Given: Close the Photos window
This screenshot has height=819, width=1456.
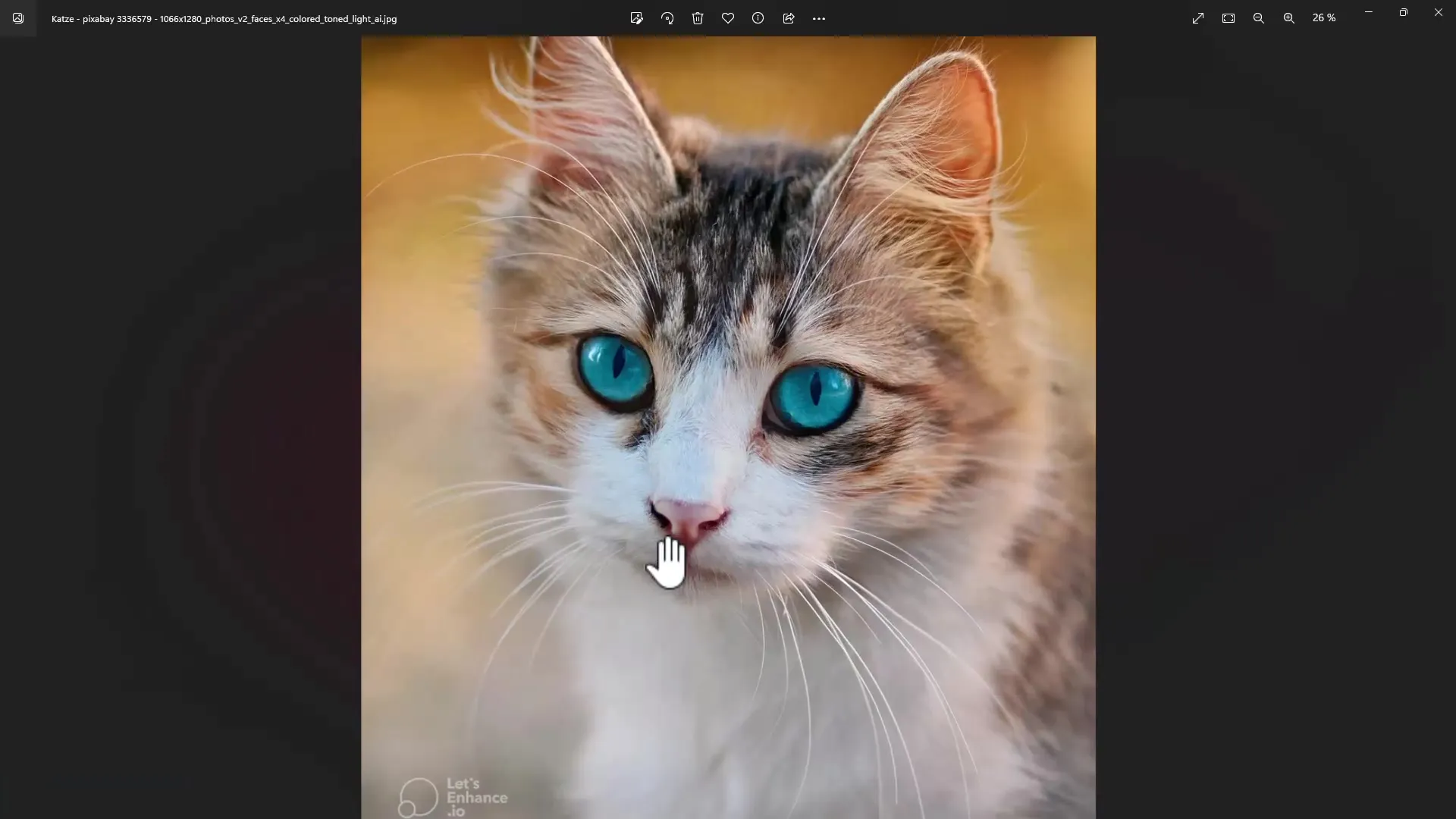Looking at the screenshot, I should [x=1439, y=12].
